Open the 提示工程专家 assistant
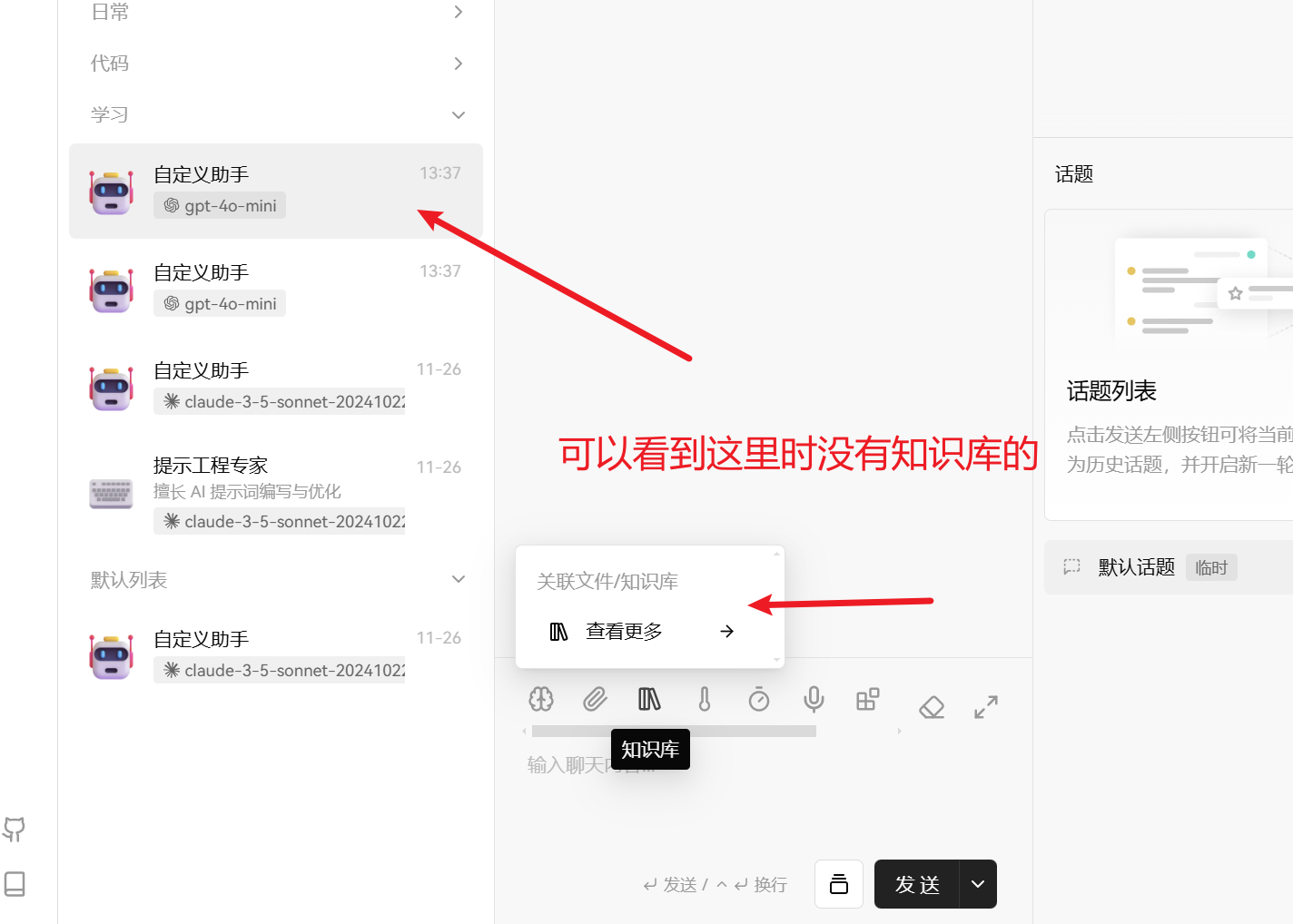 (x=276, y=493)
